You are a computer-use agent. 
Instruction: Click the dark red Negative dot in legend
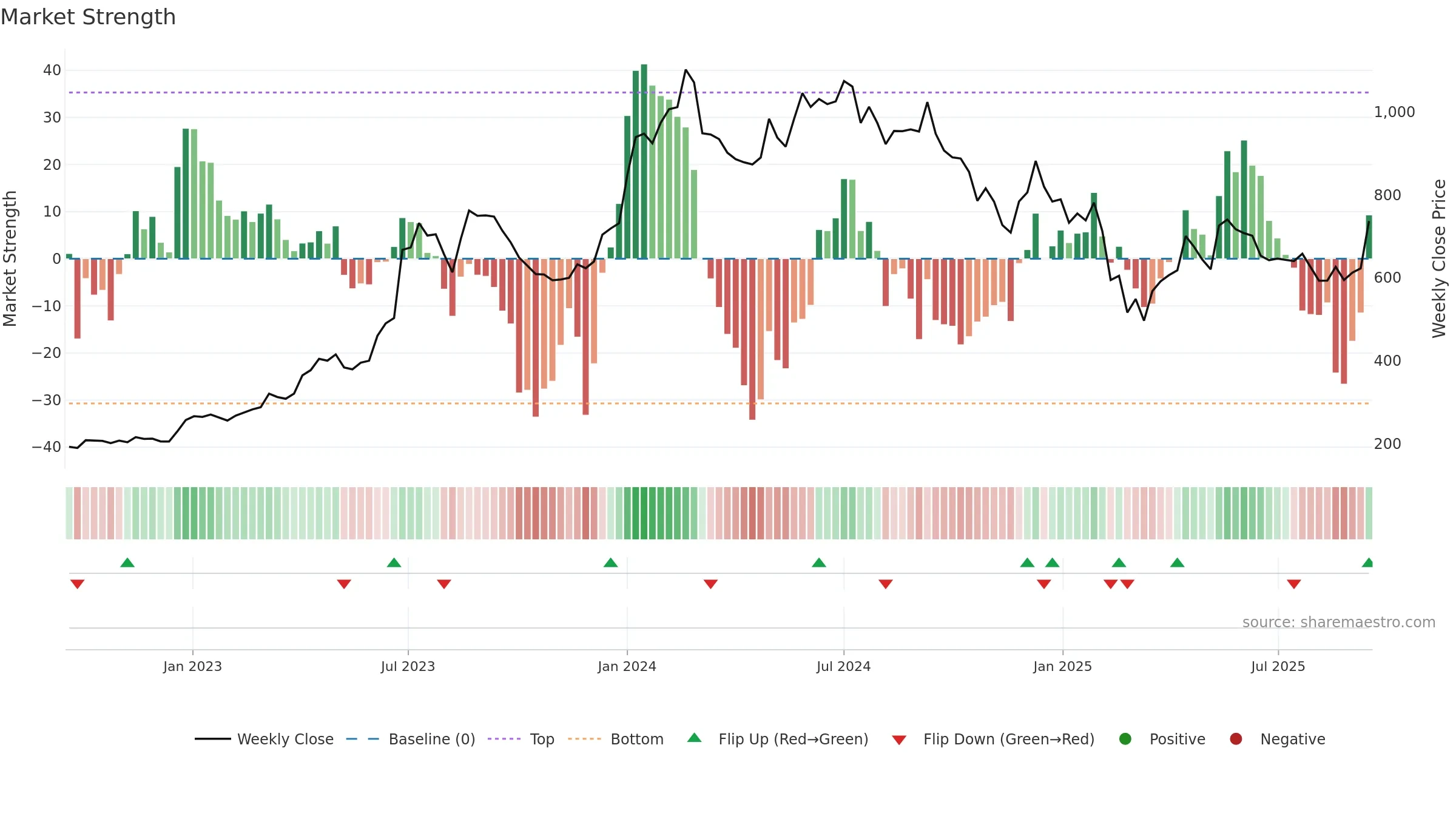pos(1236,739)
